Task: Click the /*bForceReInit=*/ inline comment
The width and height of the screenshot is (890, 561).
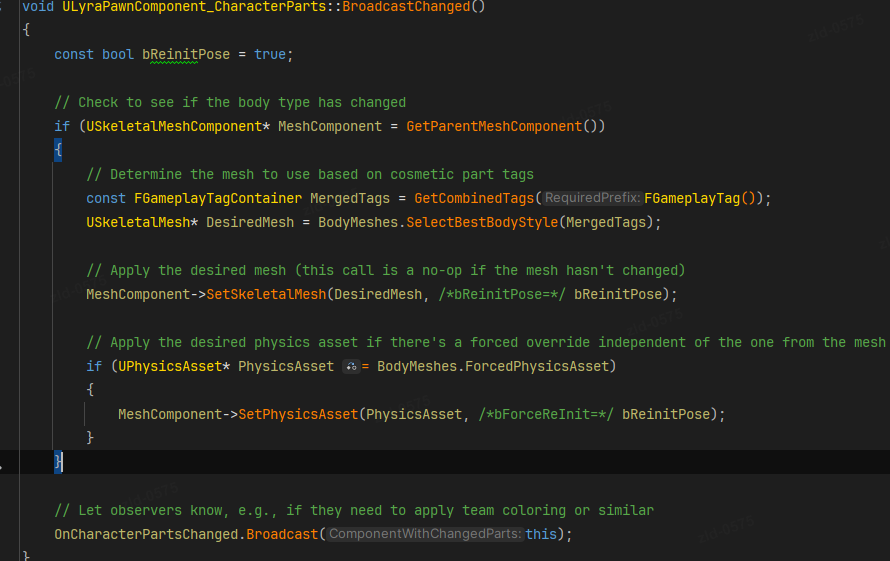Action: point(546,415)
